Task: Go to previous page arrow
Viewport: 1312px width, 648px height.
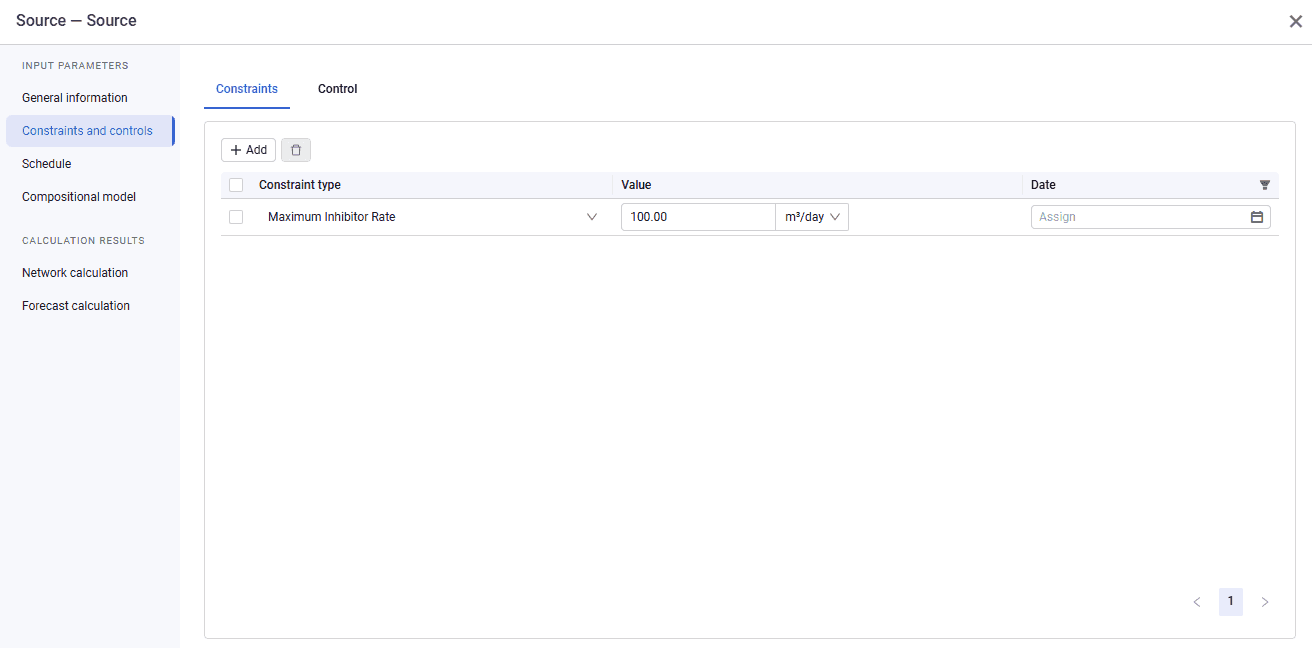Action: pyautogui.click(x=1197, y=602)
